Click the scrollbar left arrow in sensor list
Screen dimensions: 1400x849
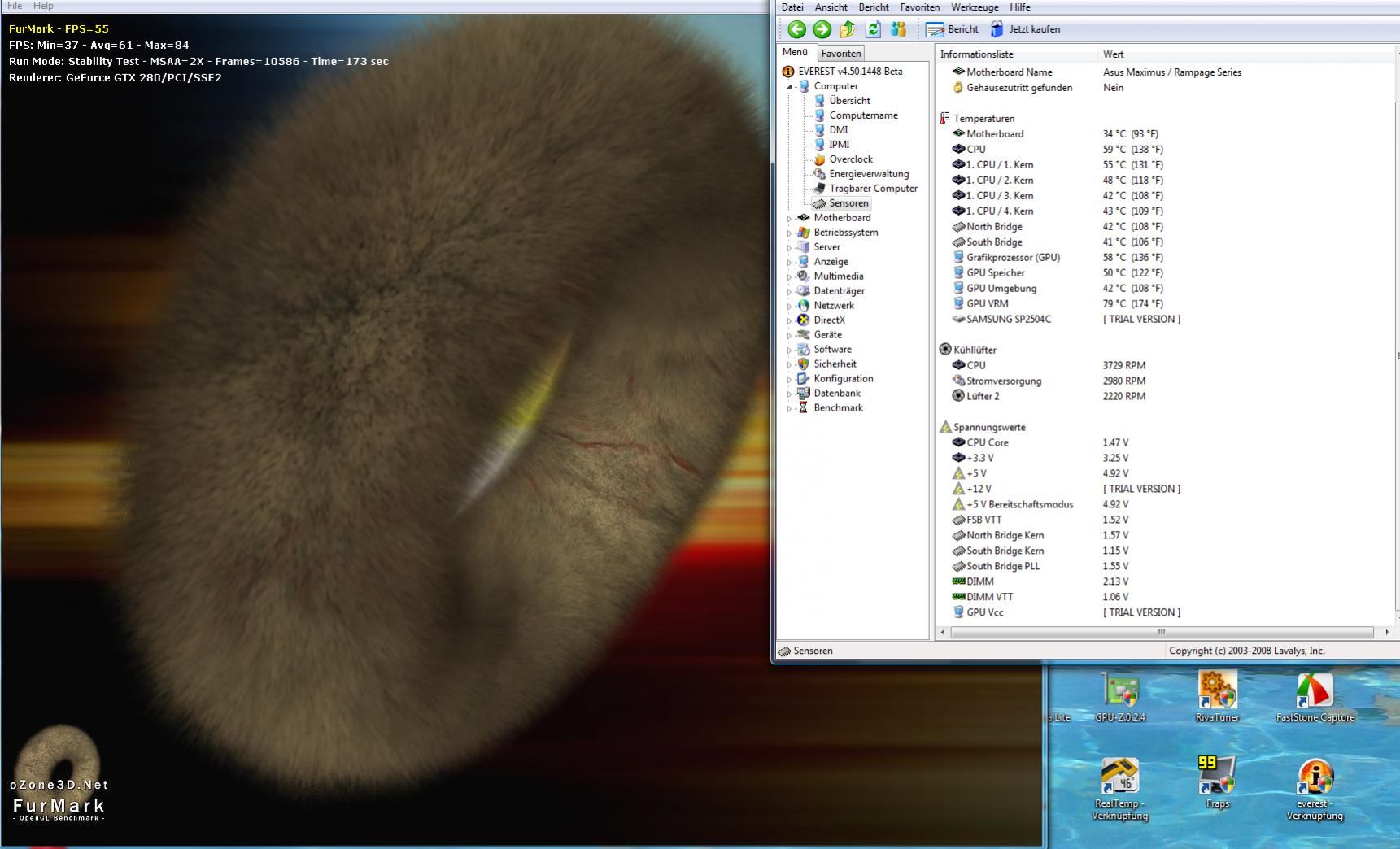(x=942, y=632)
